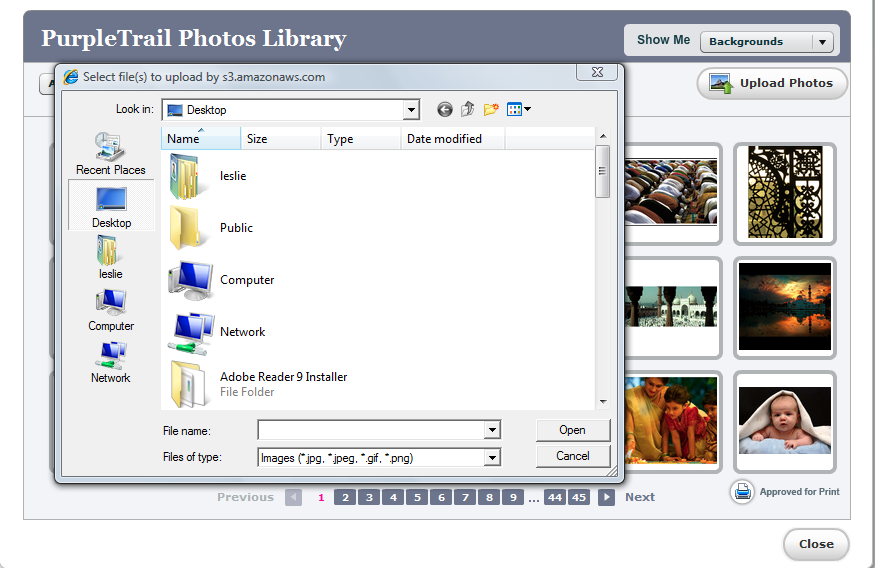This screenshot has height=568, width=875.
Task: Click the previous page arrow button
Action: (294, 497)
